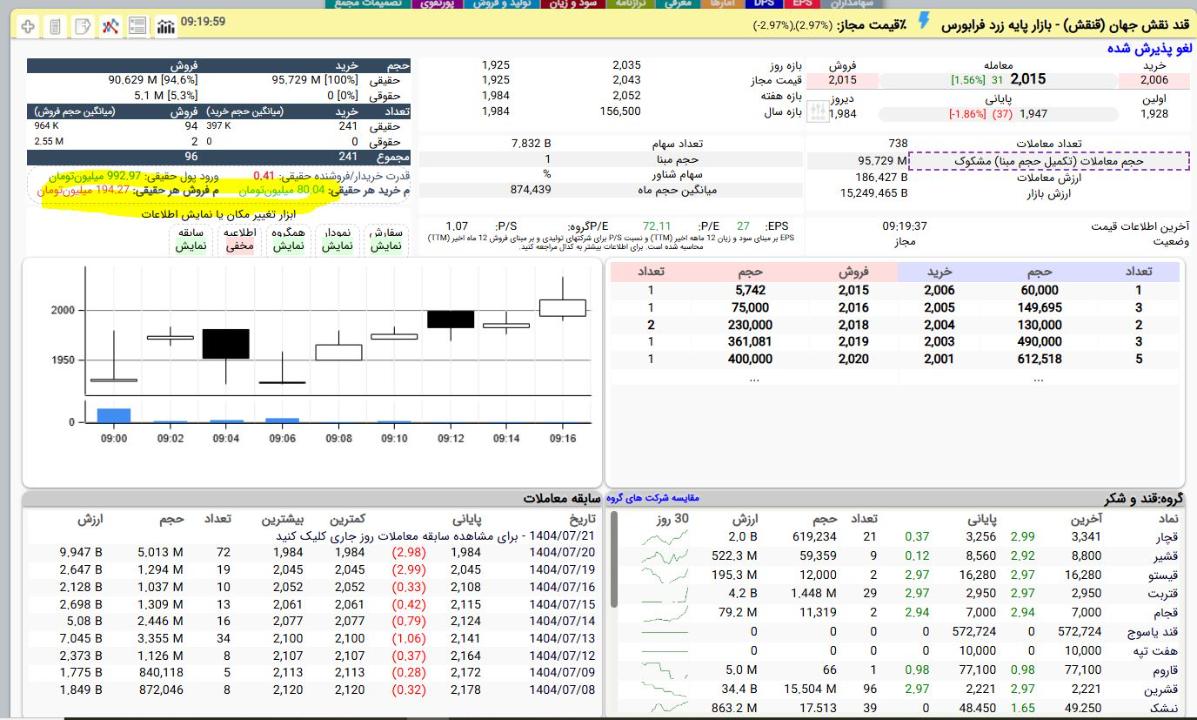Click the حجم معاملات dashed field

1046,160
